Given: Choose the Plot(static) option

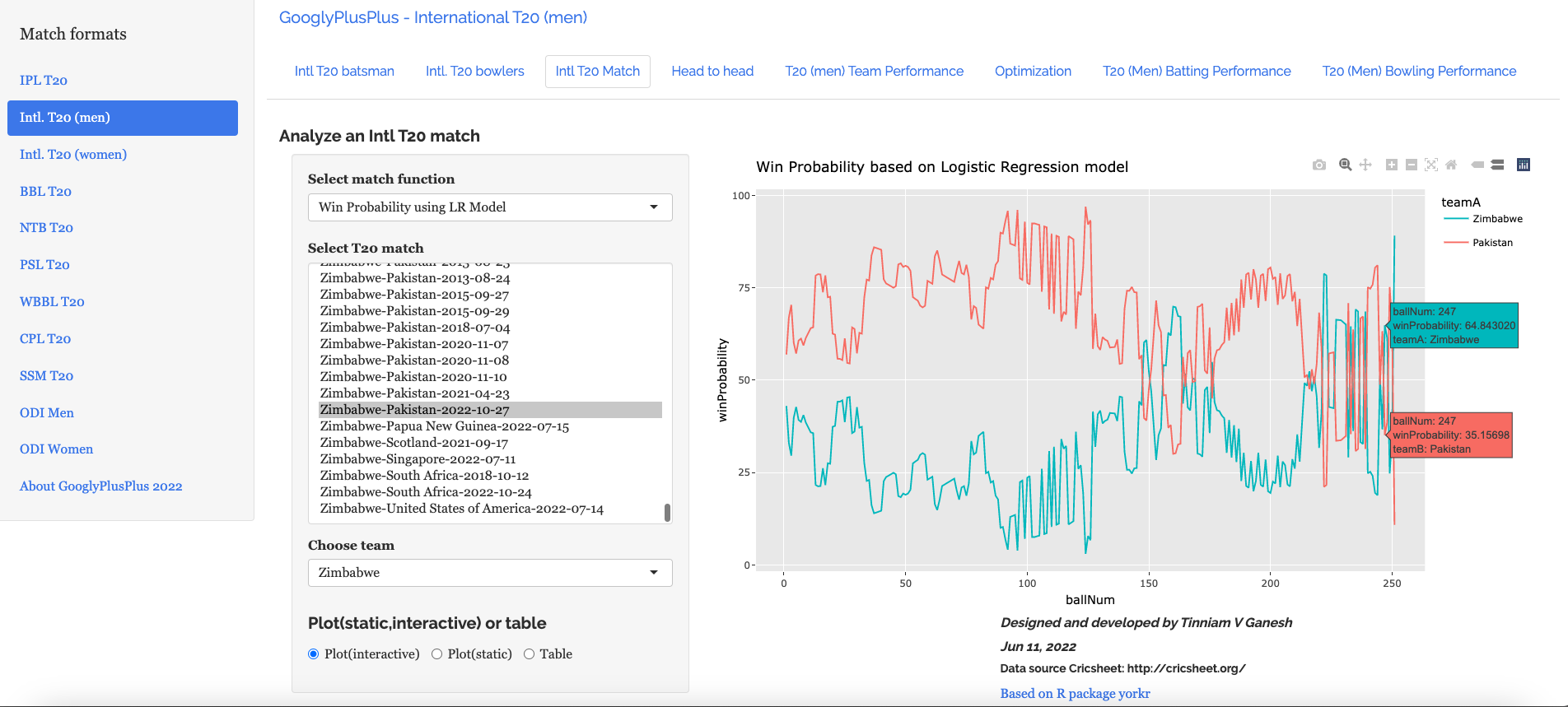Looking at the screenshot, I should [437, 654].
